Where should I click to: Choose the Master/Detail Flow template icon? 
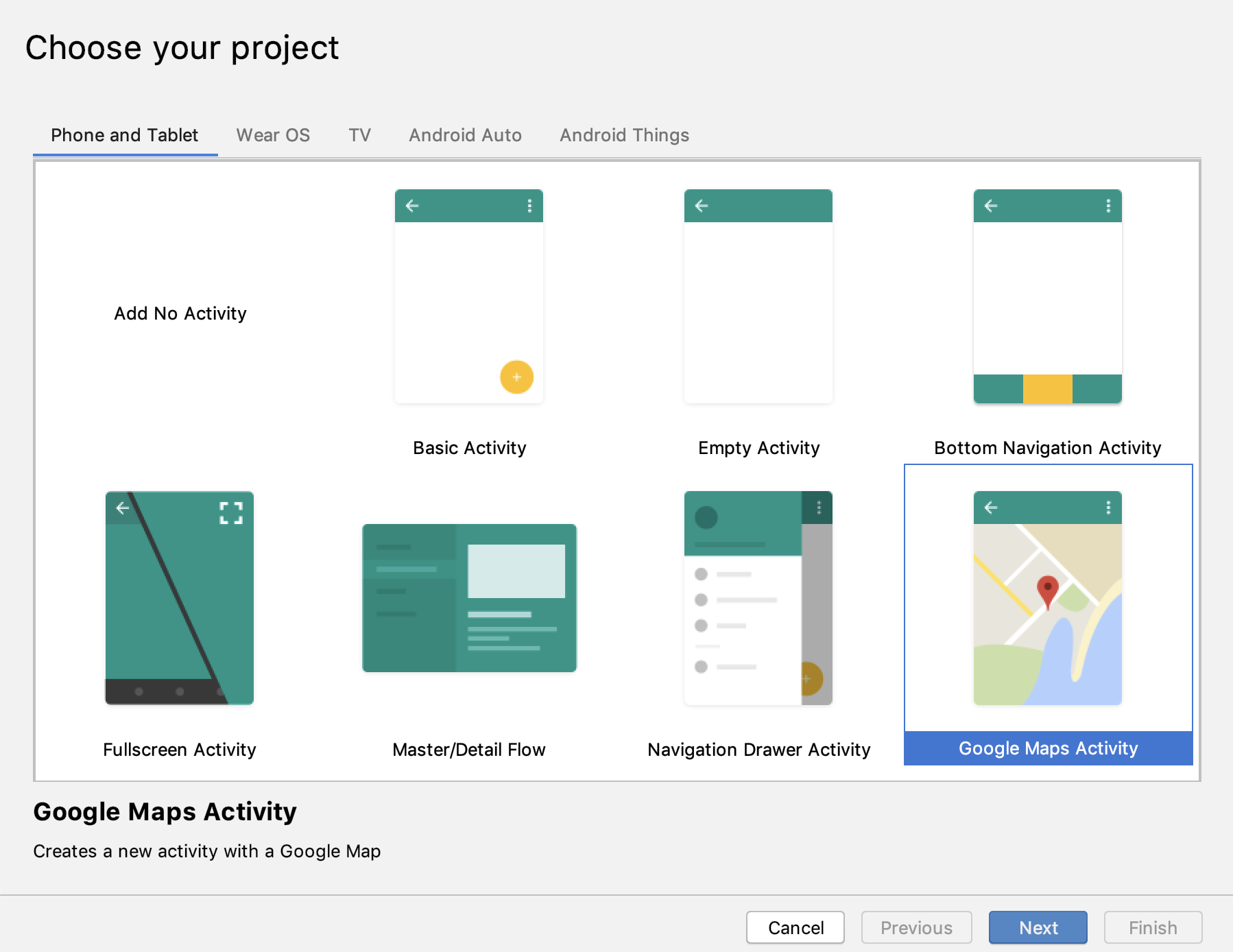(x=469, y=598)
